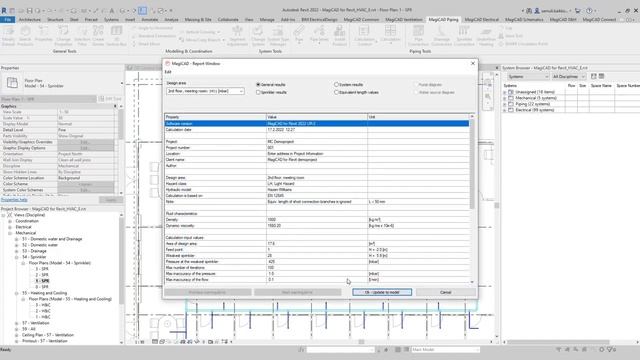This screenshot has height=360, width=640.
Task: Switch to the MagiCAD Electrical tab
Action: pos(482,19)
